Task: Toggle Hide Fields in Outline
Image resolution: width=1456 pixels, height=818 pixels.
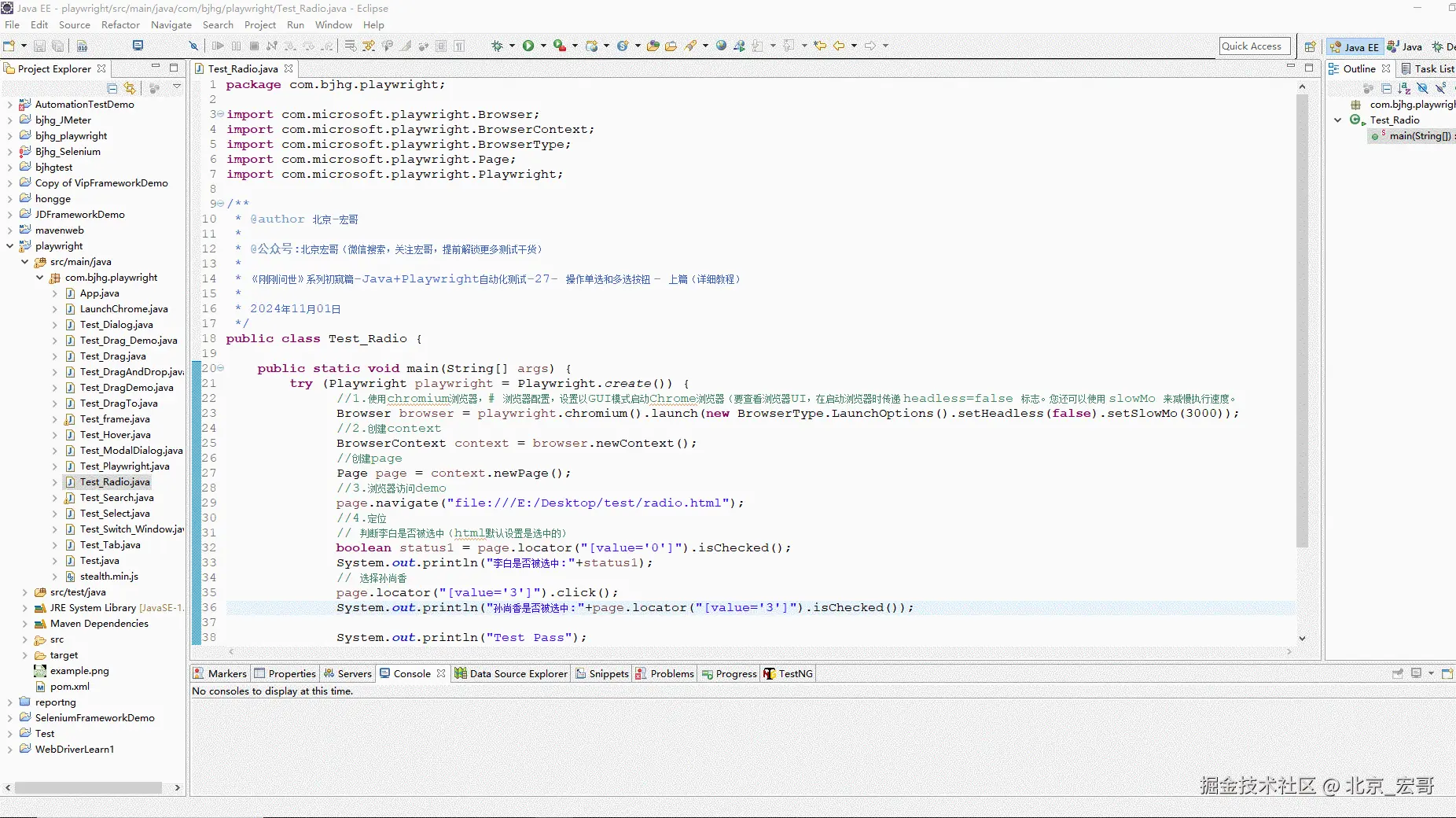Action: coord(1422,88)
